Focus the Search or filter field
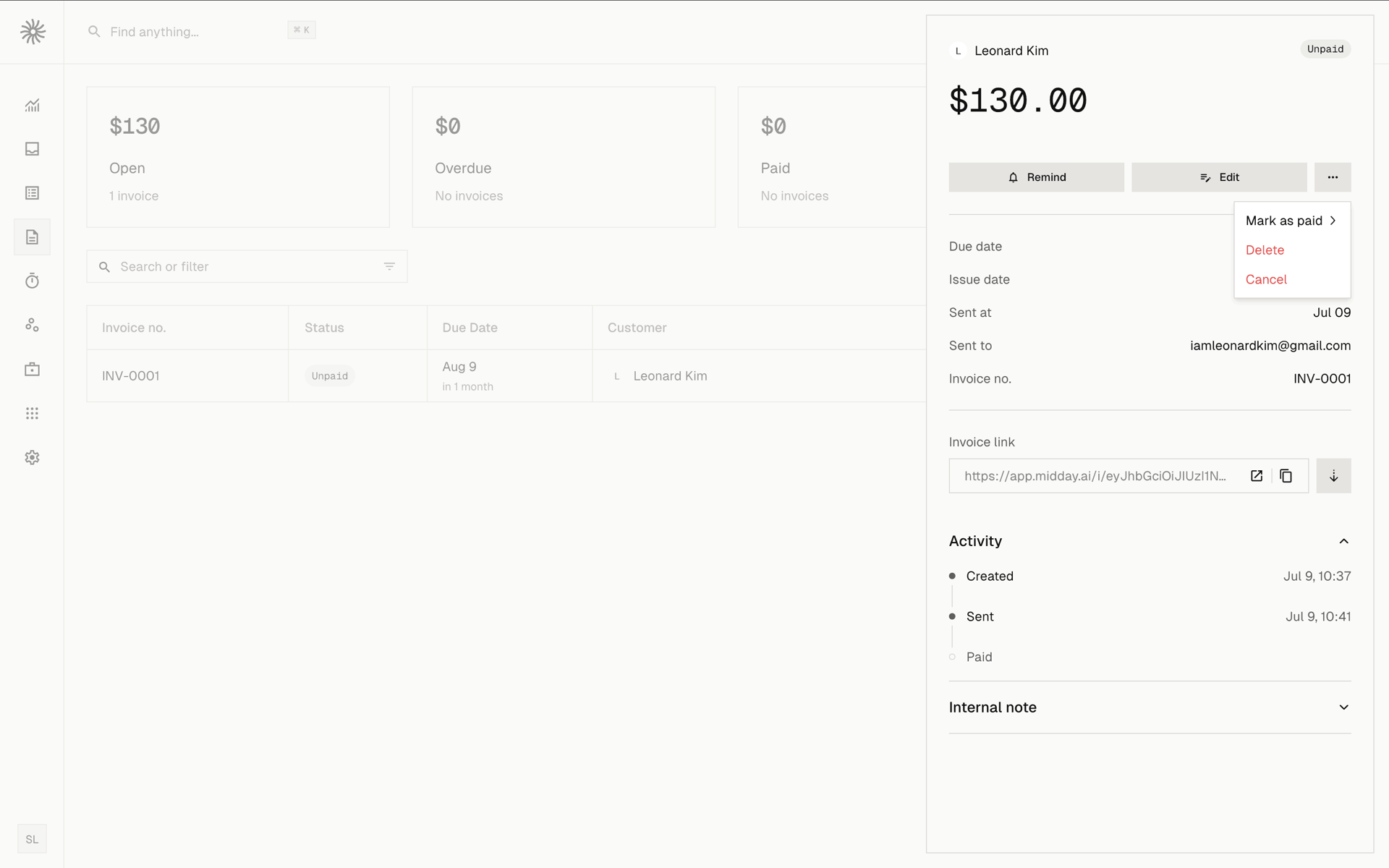 pos(247,267)
